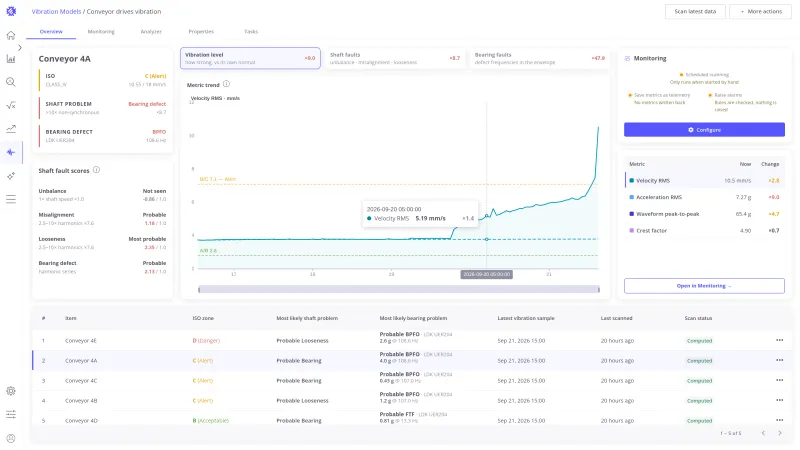
Task: Select the Conveyor 4B item name
Action: 81,401
